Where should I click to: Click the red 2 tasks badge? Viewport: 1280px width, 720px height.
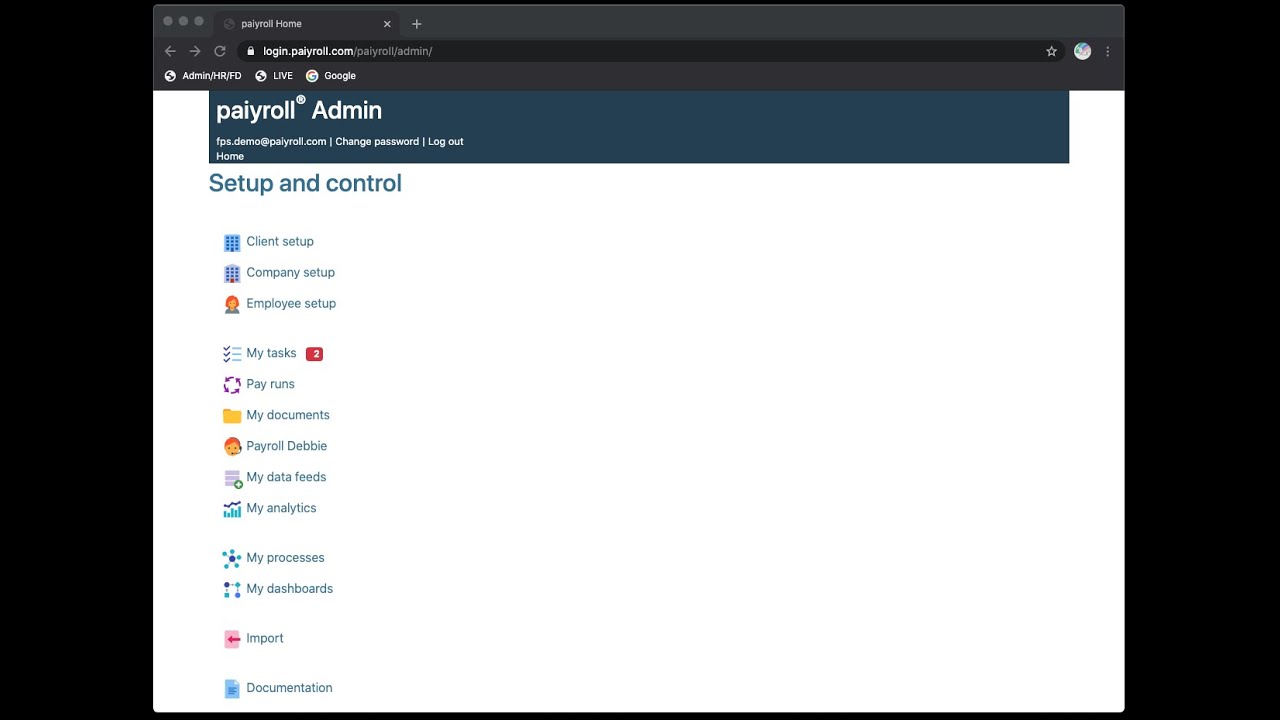click(x=314, y=354)
